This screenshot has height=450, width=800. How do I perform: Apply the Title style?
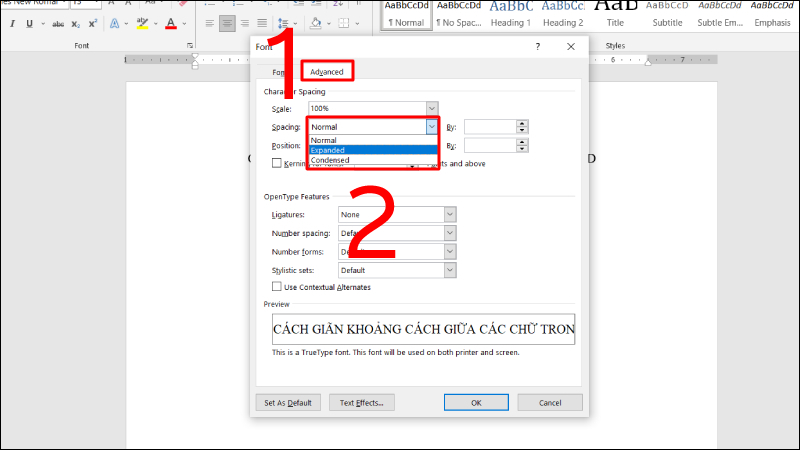coord(615,15)
